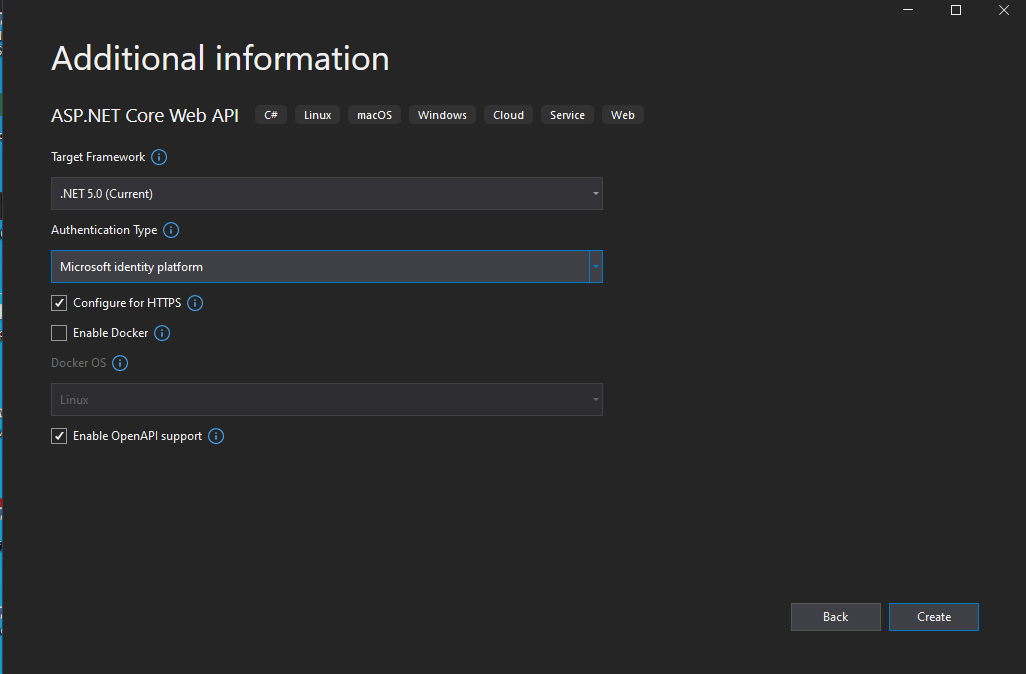The image size is (1026, 674).
Task: Click info icon beside Configure for HTTPS
Action: (x=195, y=303)
